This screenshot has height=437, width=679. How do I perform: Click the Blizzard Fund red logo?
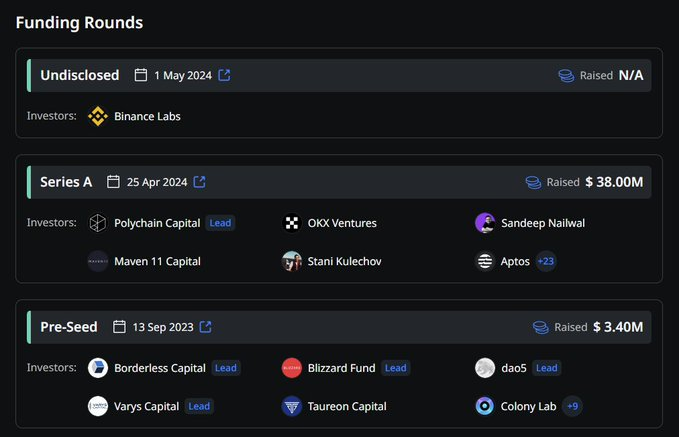click(x=292, y=368)
